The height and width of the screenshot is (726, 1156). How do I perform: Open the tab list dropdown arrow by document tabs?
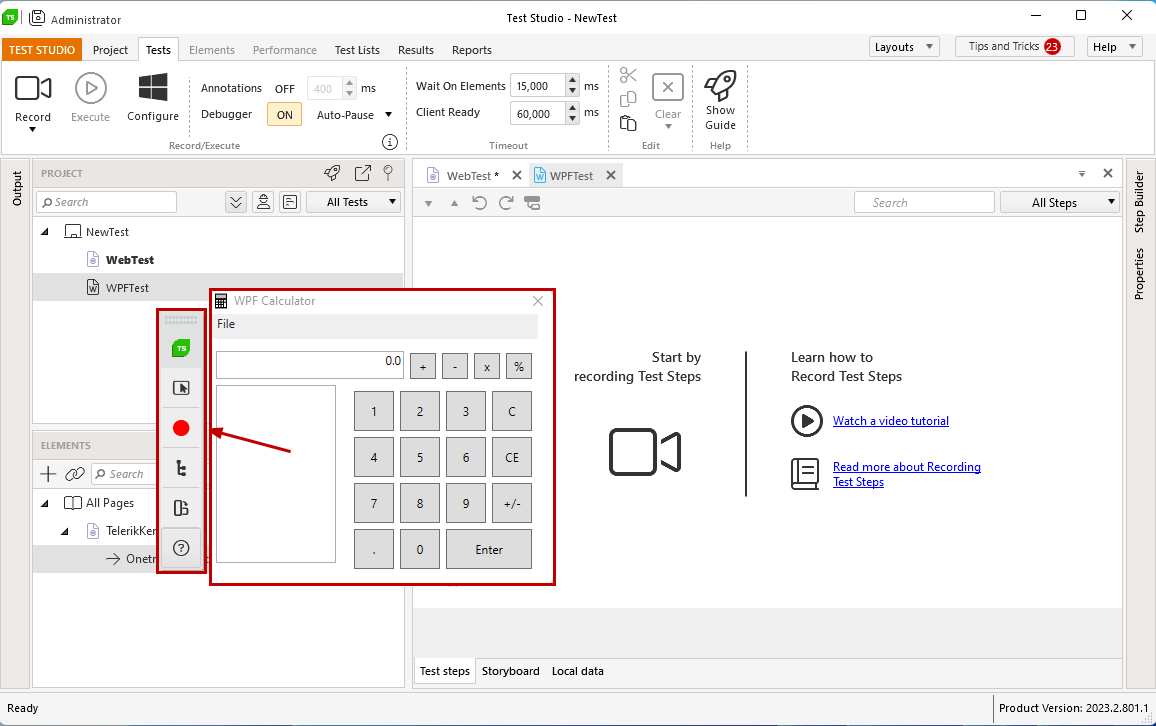[x=1082, y=174]
